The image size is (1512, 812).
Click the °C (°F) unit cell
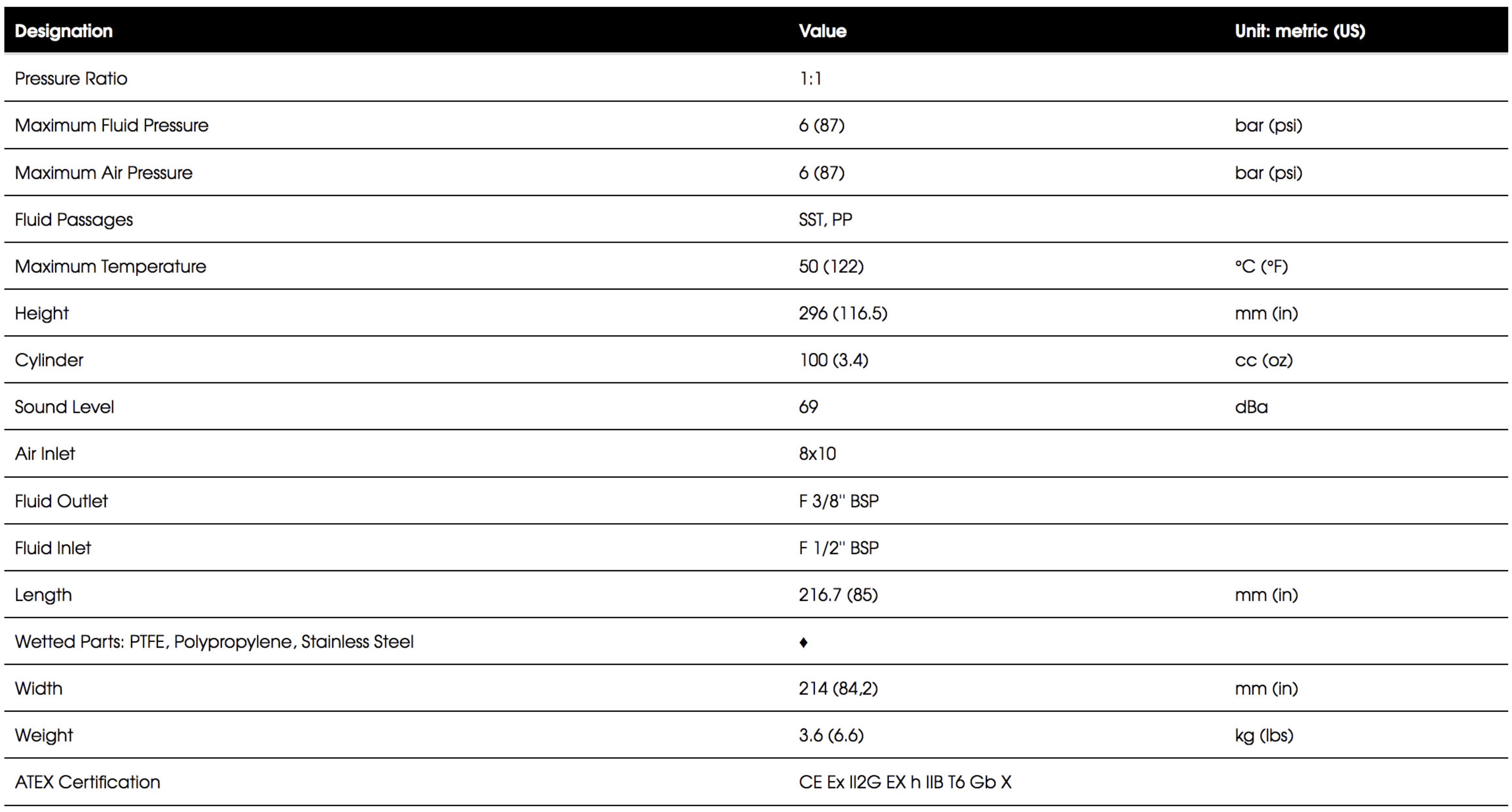(x=1261, y=266)
